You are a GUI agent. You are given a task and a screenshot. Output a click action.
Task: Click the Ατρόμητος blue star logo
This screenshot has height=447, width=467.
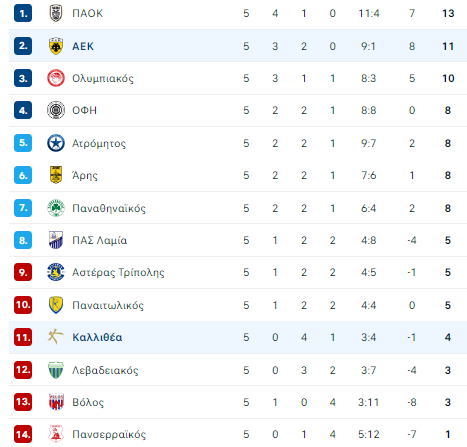pyautogui.click(x=56, y=143)
